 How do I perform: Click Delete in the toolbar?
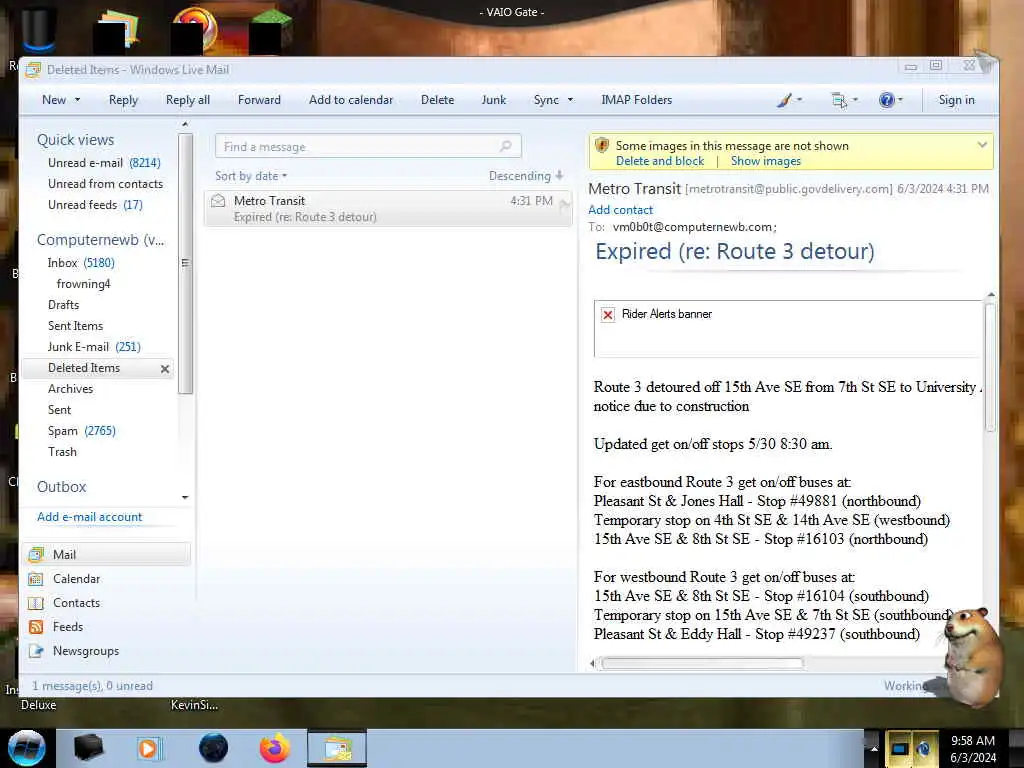(437, 100)
